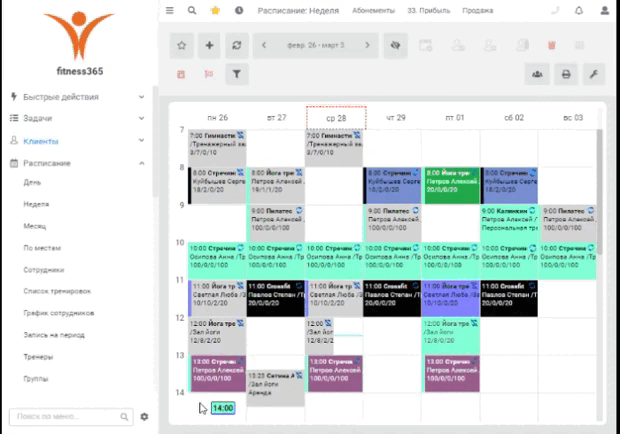
Task: Go to next week arrow
Action: [x=367, y=45]
